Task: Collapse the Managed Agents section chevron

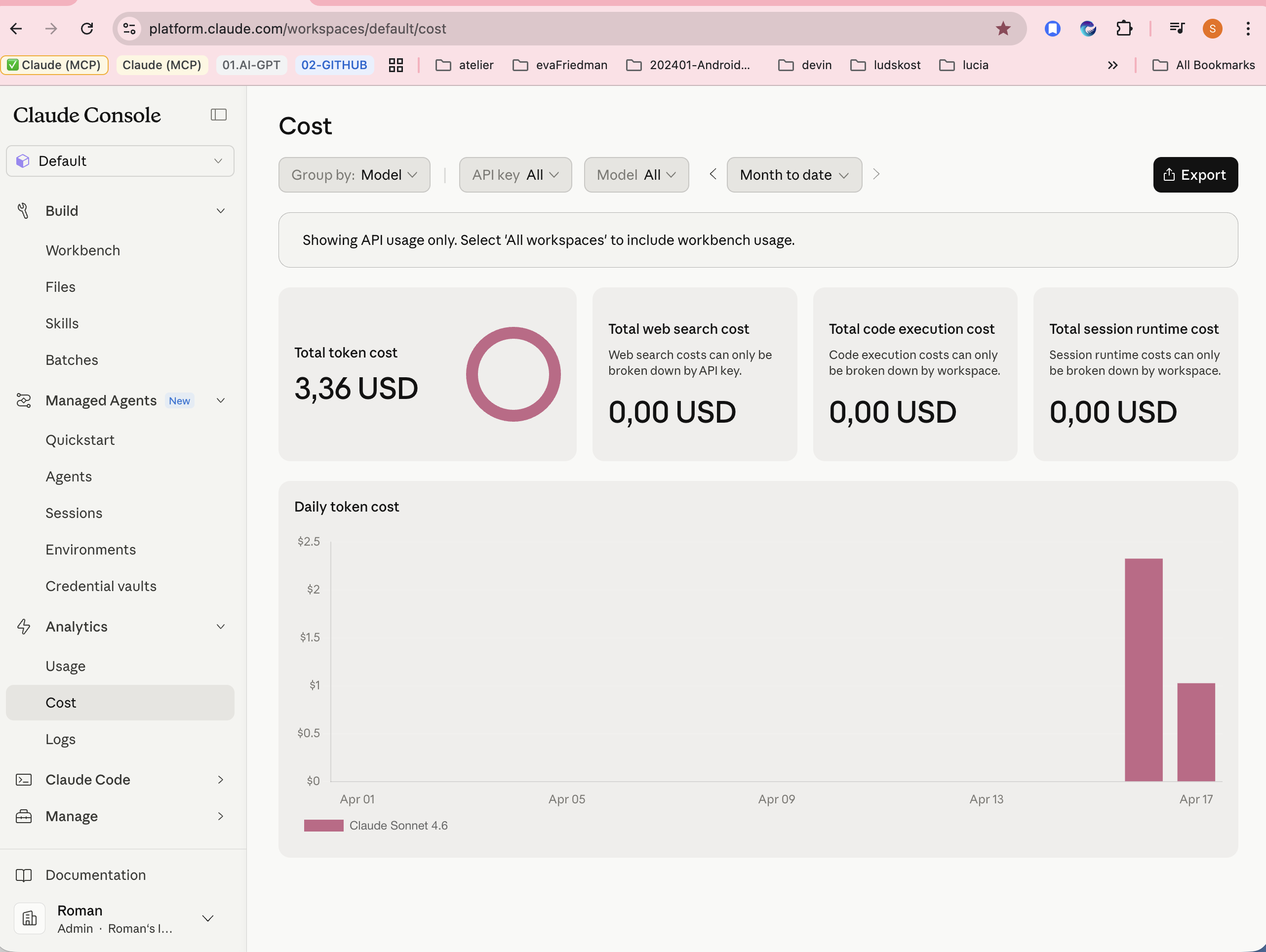Action: tap(220, 401)
